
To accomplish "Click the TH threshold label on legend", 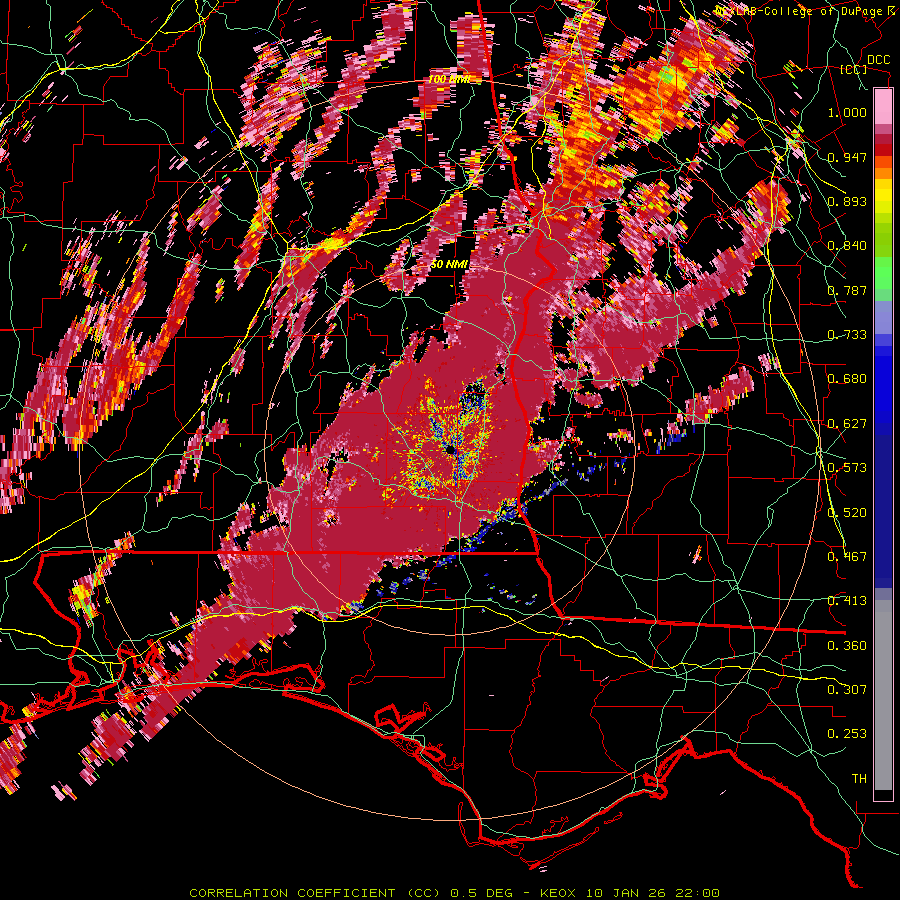I will [x=859, y=779].
